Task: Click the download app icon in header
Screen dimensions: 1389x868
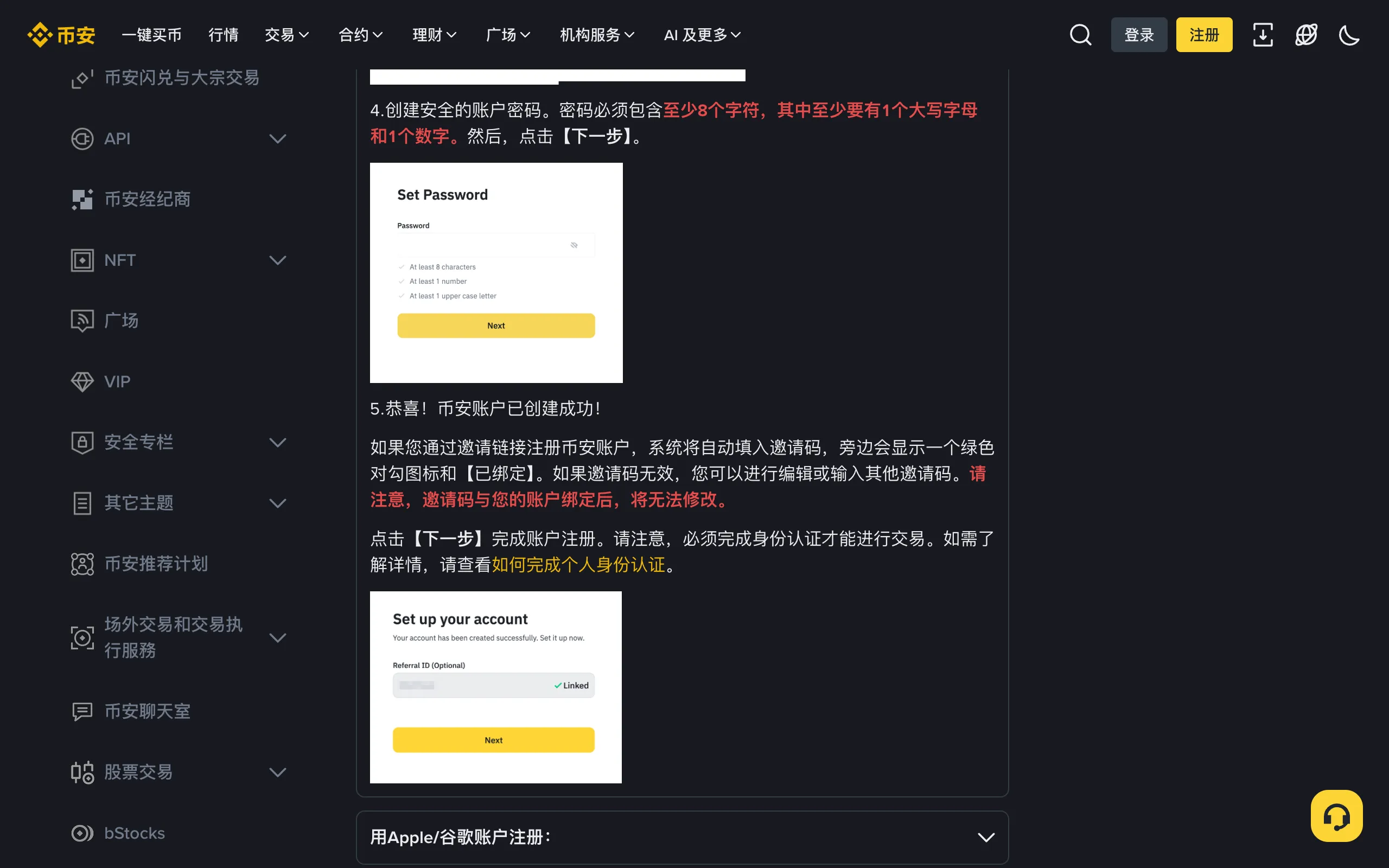Action: pyautogui.click(x=1262, y=35)
